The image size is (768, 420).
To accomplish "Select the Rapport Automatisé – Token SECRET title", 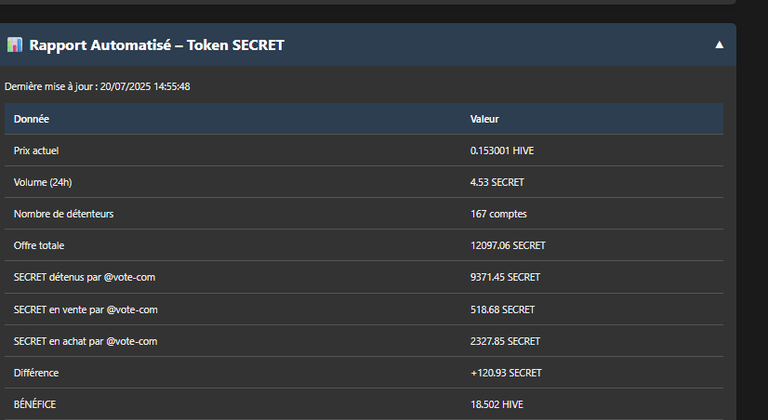I will pos(157,45).
